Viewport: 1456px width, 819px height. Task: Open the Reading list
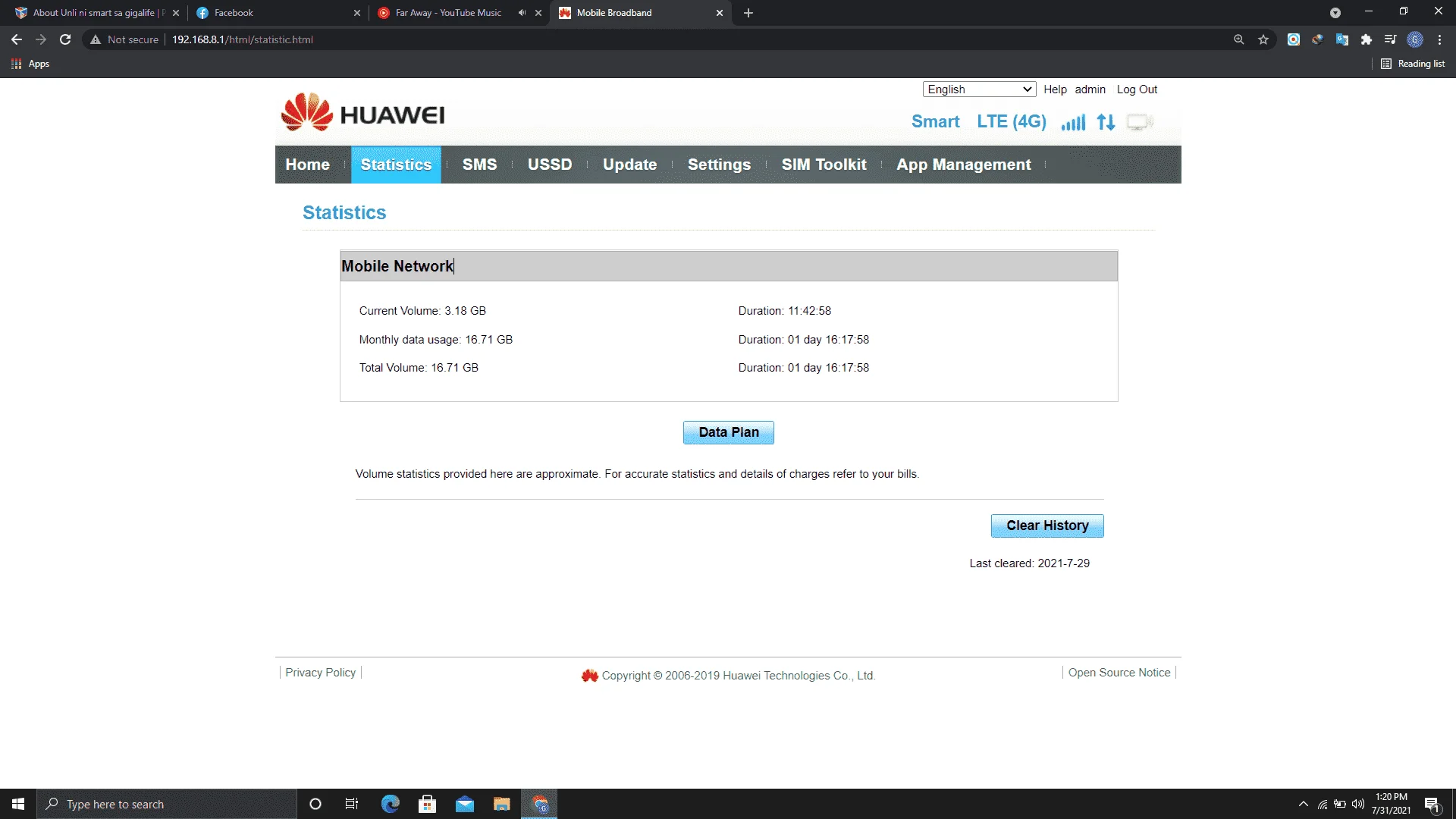tap(1413, 64)
